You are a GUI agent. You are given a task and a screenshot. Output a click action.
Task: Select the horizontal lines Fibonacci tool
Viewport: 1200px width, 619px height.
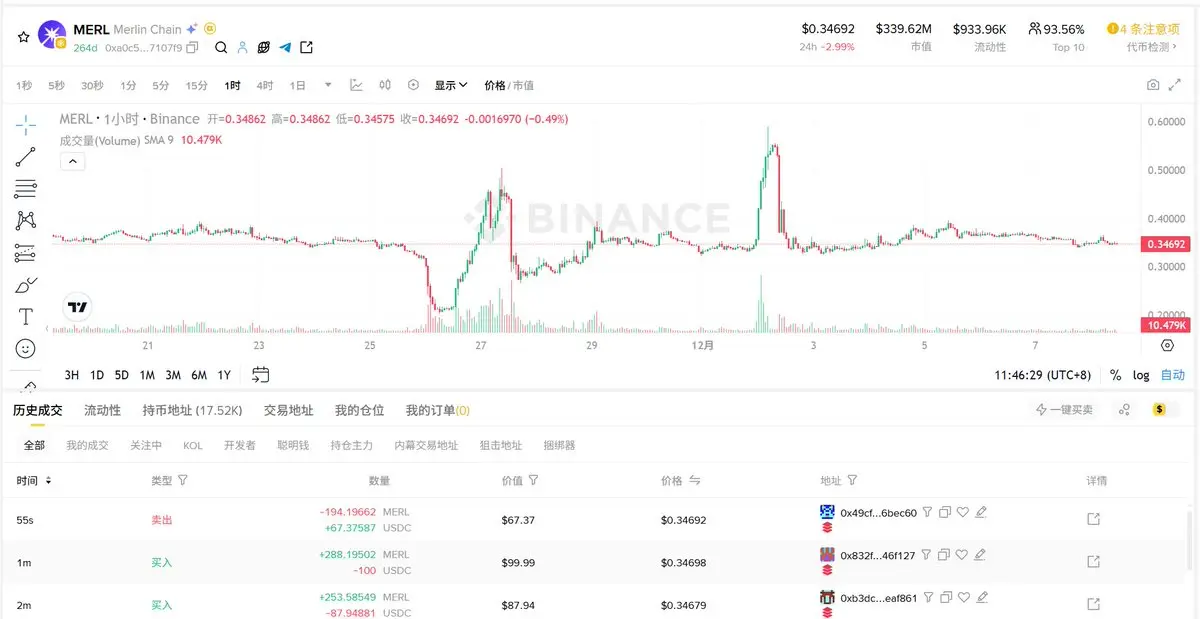coord(25,189)
